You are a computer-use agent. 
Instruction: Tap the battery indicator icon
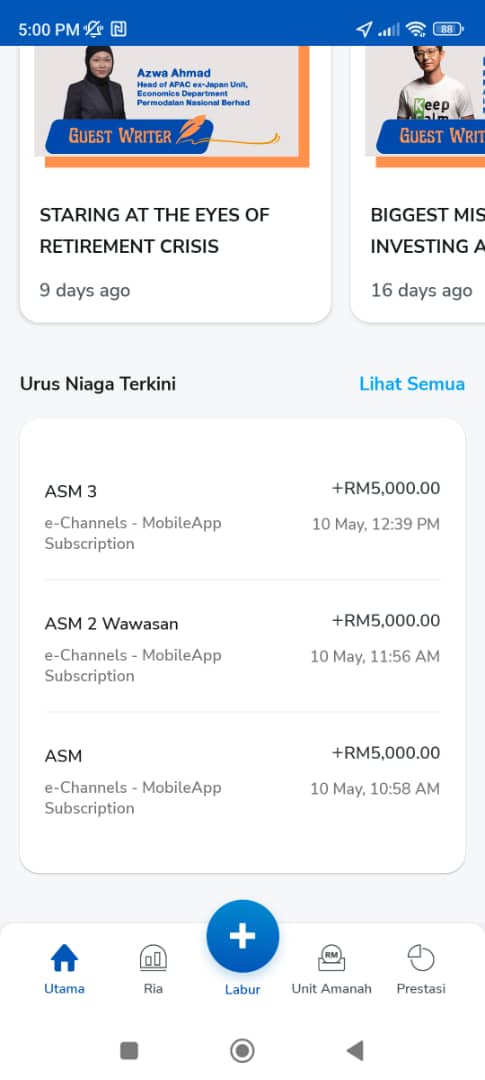(x=448, y=29)
